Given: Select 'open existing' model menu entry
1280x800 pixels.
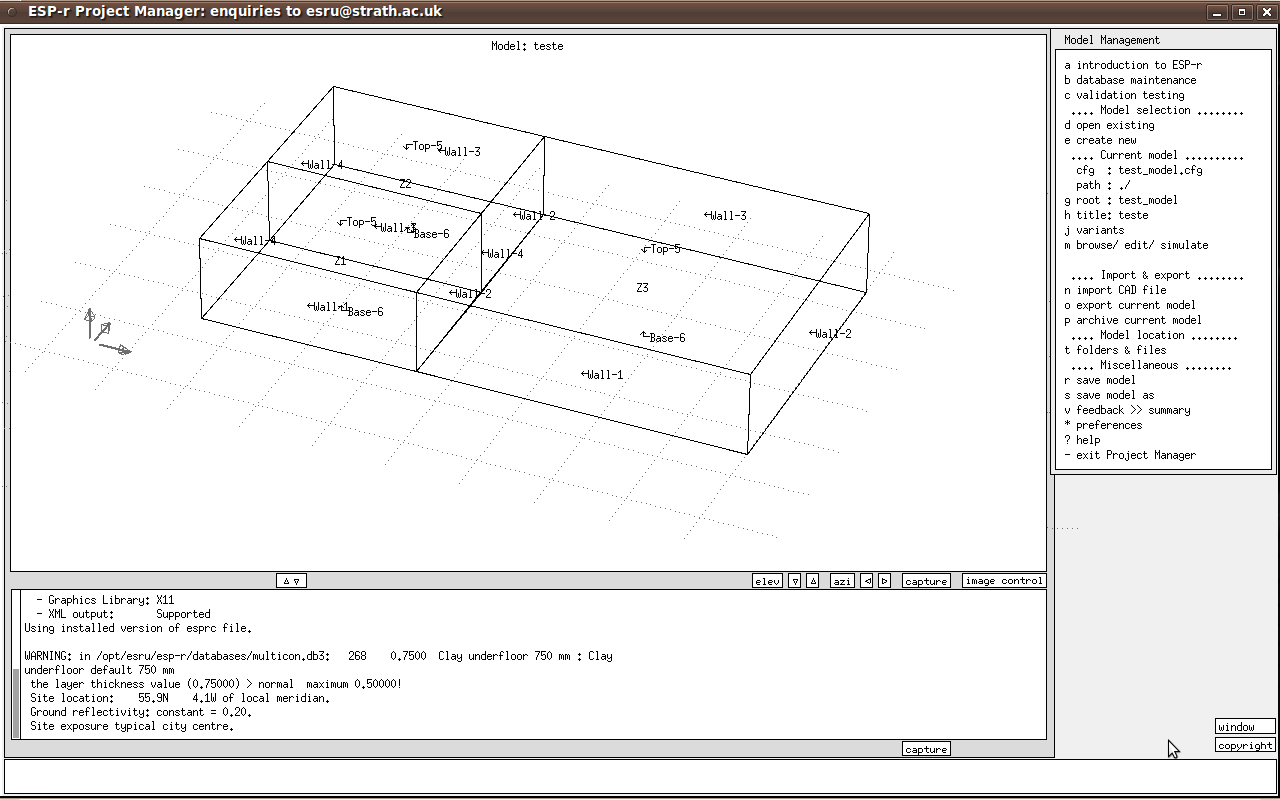Looking at the screenshot, I should pyautogui.click(x=1114, y=125).
